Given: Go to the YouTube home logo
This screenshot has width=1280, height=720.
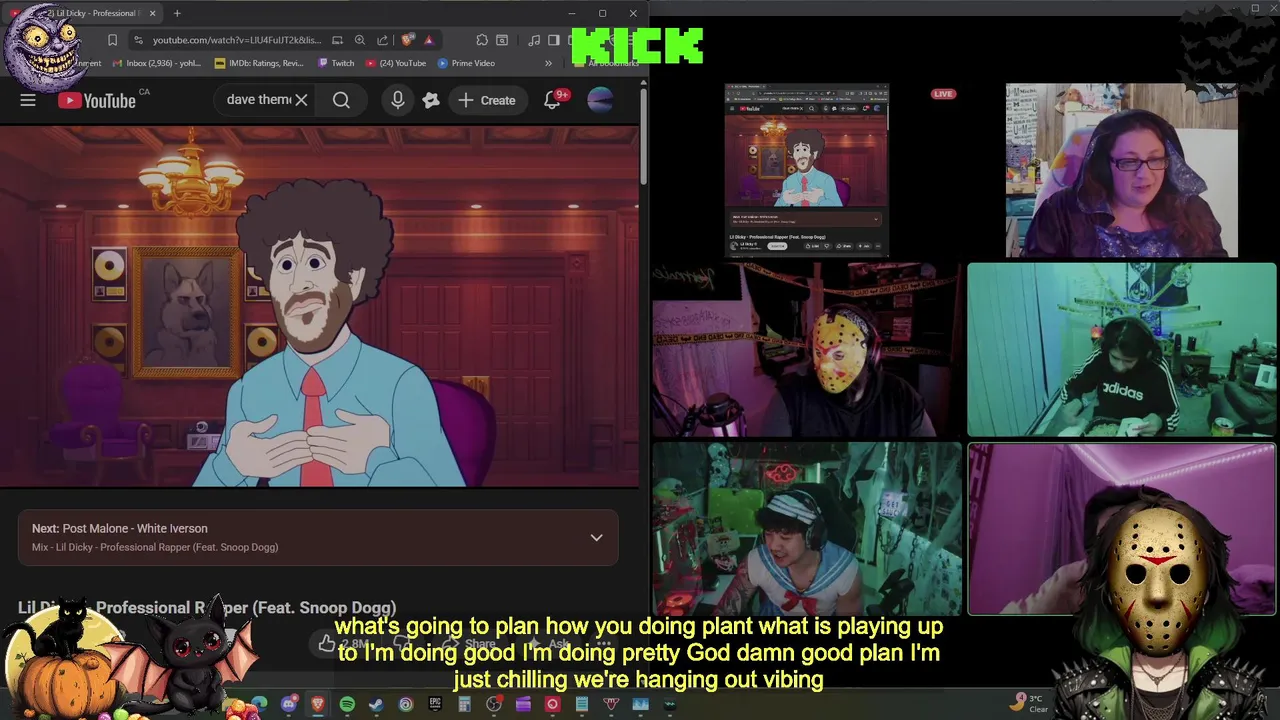Looking at the screenshot, I should [x=96, y=100].
